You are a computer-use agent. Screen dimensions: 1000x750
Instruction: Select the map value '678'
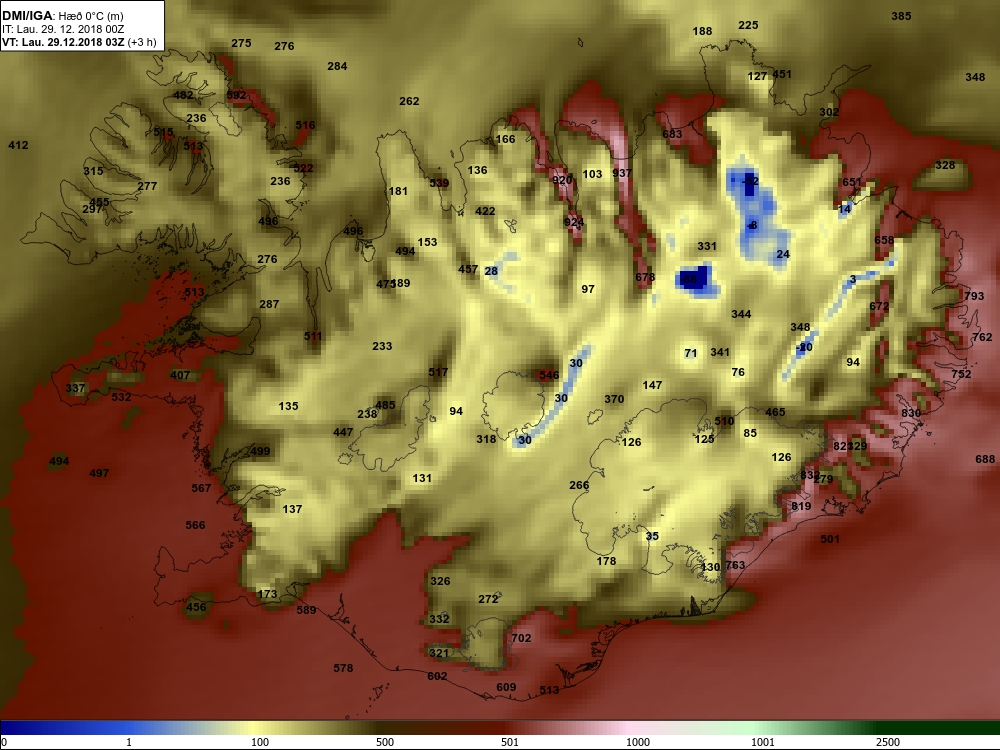[645, 277]
